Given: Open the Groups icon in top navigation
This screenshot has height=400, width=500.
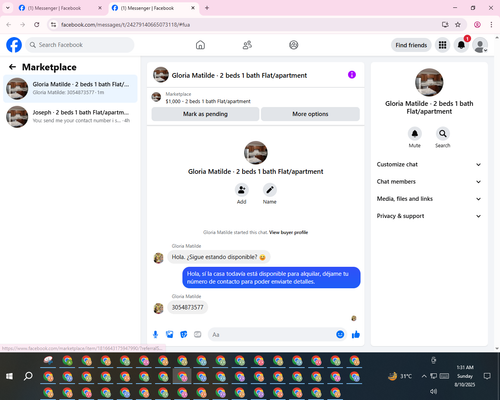Looking at the screenshot, I should tap(294, 45).
